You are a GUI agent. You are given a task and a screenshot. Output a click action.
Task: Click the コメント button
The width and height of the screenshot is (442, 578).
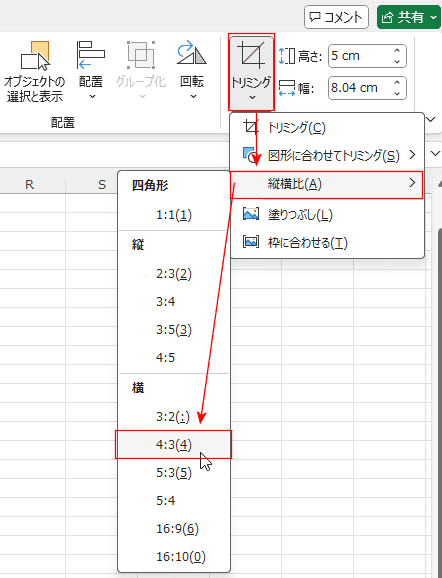click(x=336, y=17)
